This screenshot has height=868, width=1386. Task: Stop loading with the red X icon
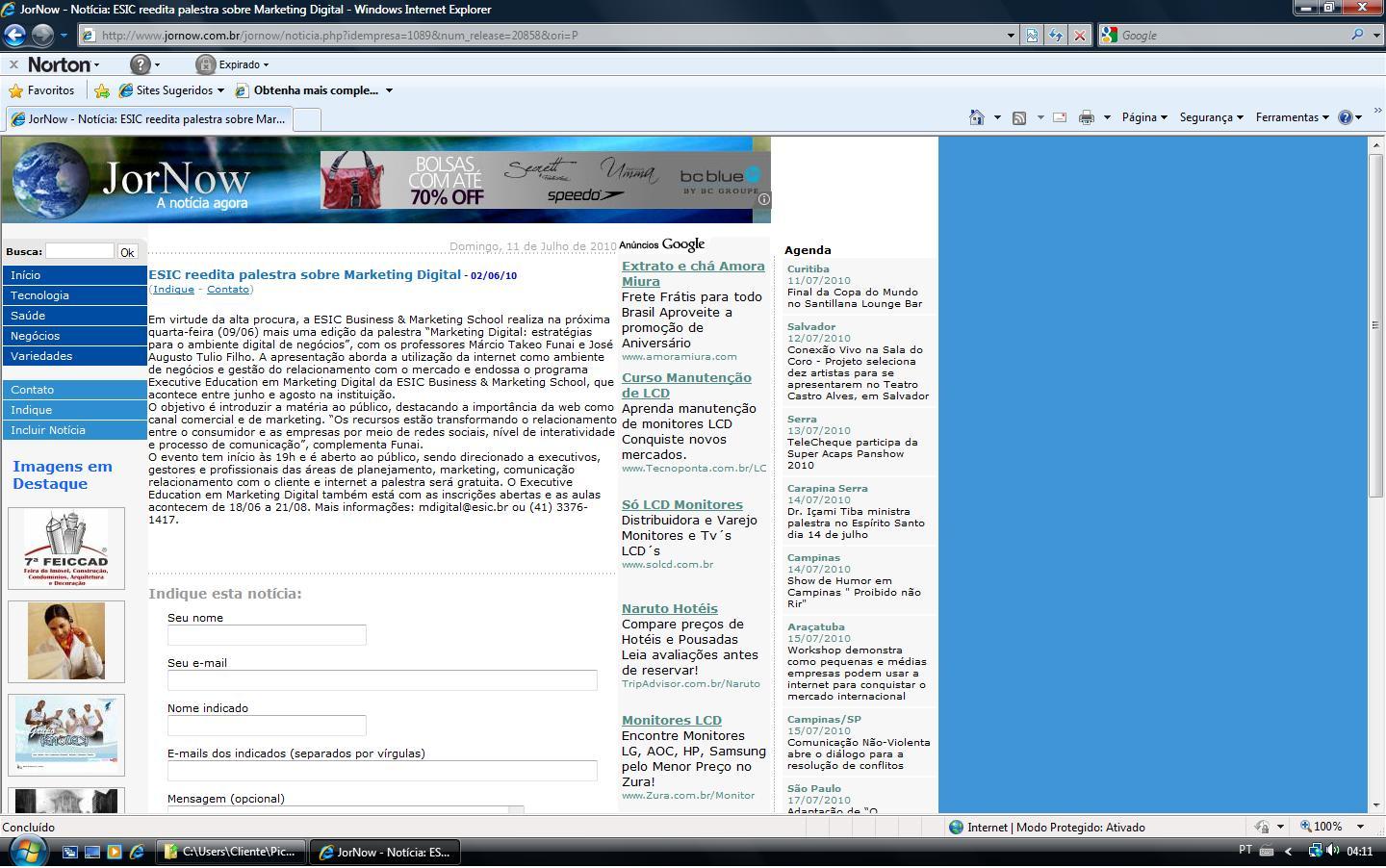(x=1080, y=36)
